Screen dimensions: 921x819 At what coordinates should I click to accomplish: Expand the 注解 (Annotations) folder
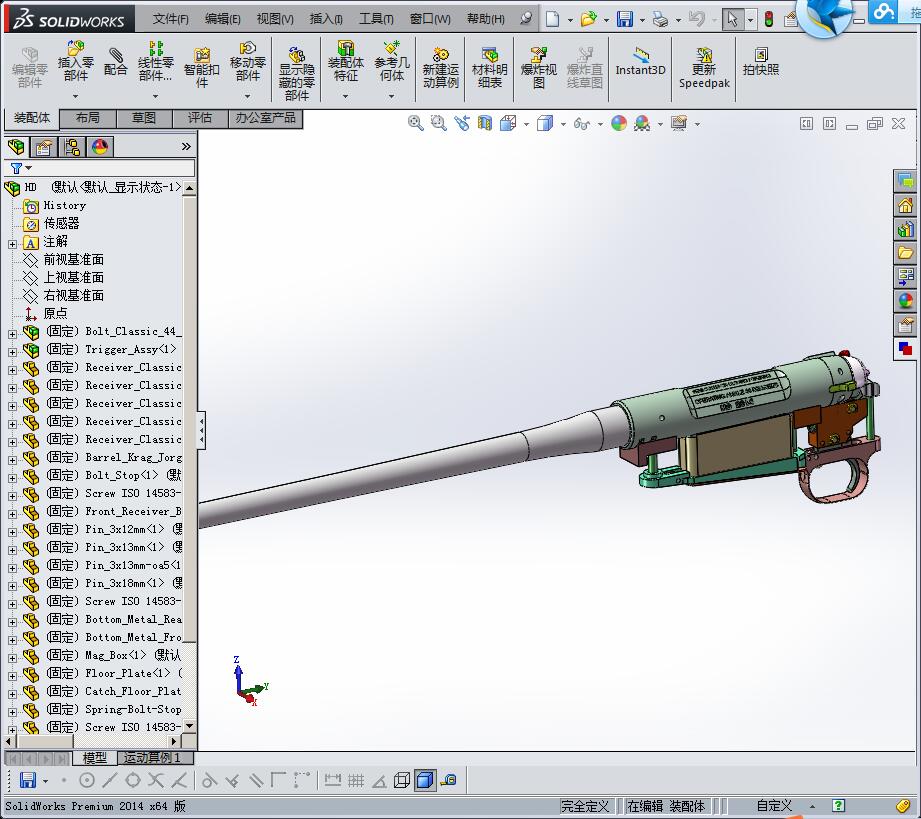(12, 242)
